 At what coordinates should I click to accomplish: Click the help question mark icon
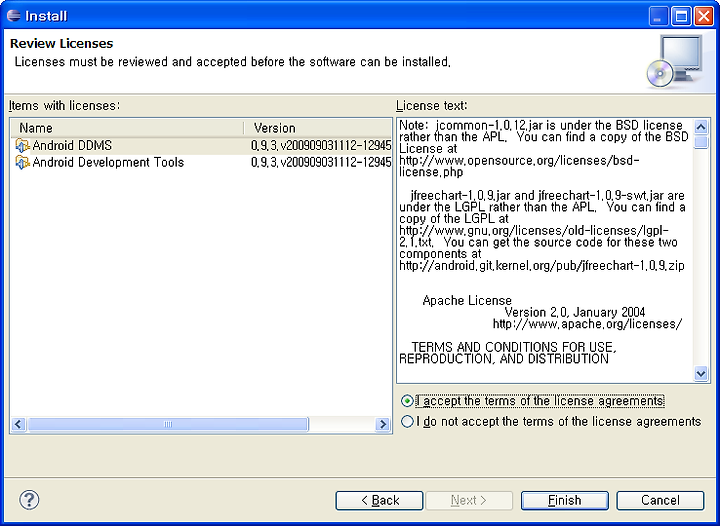pyautogui.click(x=29, y=499)
